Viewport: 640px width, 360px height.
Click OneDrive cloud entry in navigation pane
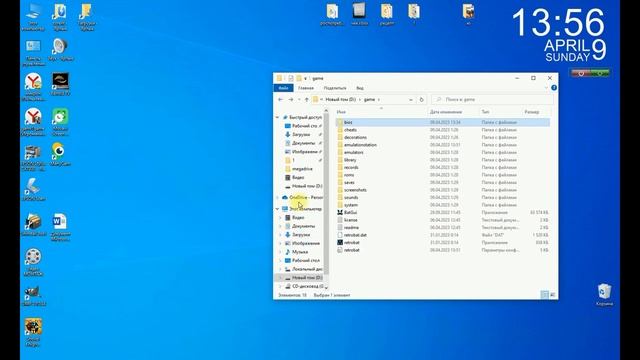coord(303,198)
